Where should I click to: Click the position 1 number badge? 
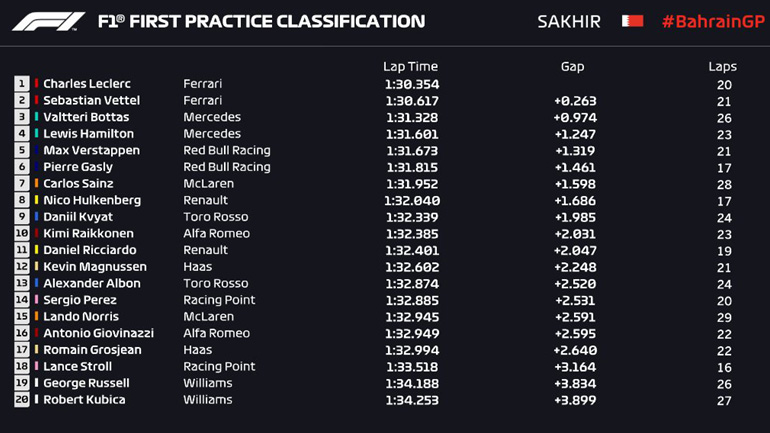21,84
